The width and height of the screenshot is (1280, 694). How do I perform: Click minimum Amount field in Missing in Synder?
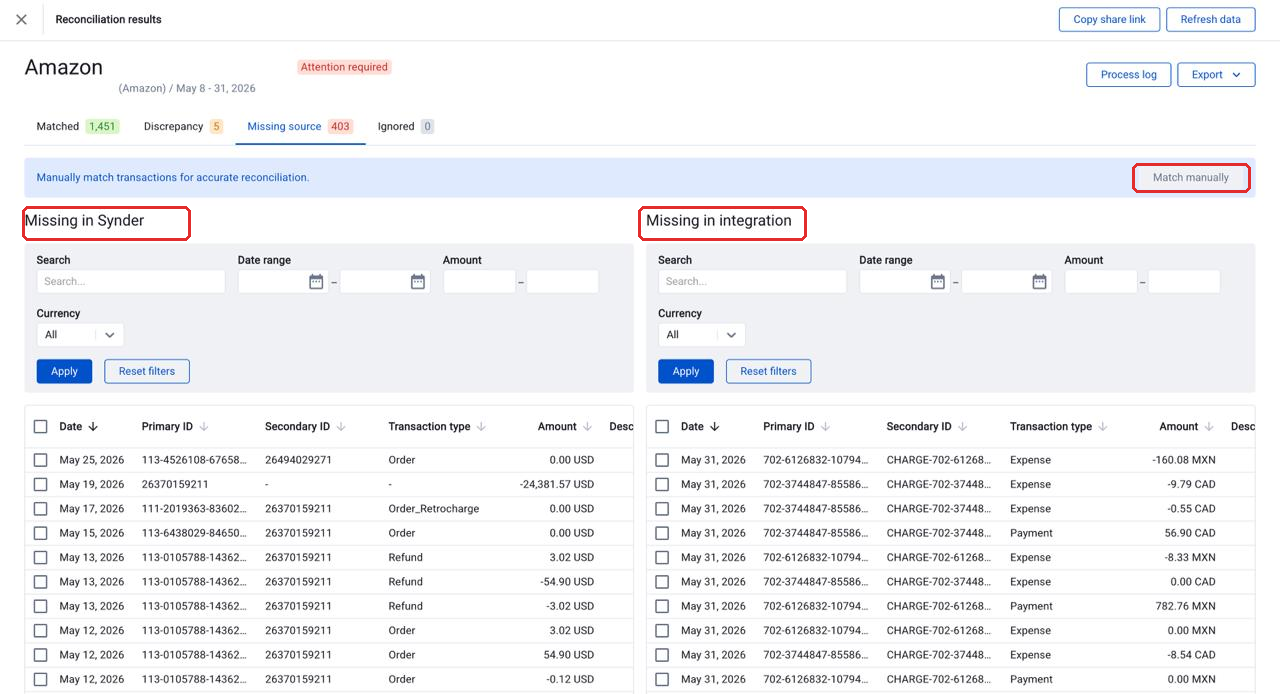[x=479, y=282]
